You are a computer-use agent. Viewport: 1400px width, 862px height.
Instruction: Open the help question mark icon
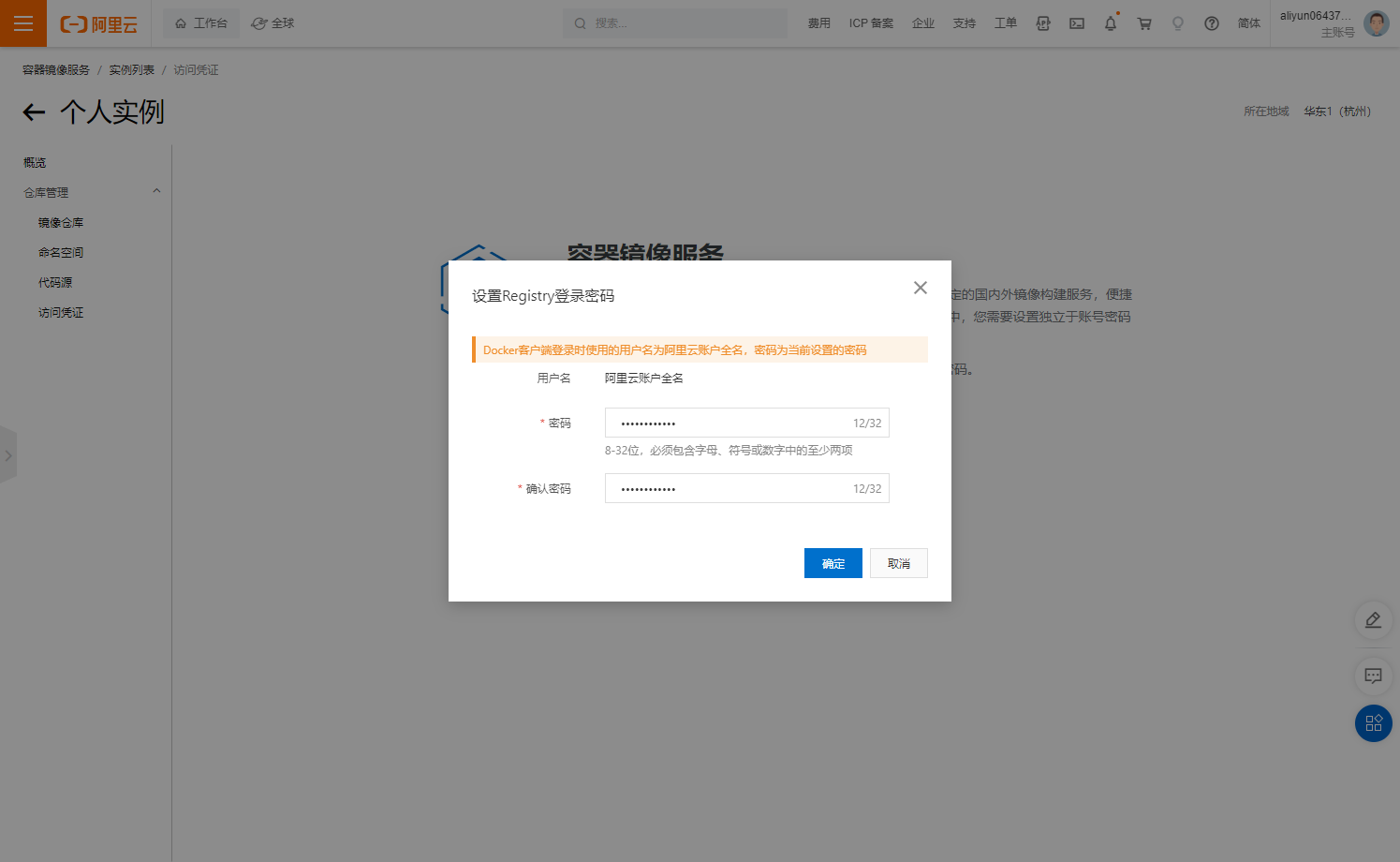(1212, 22)
